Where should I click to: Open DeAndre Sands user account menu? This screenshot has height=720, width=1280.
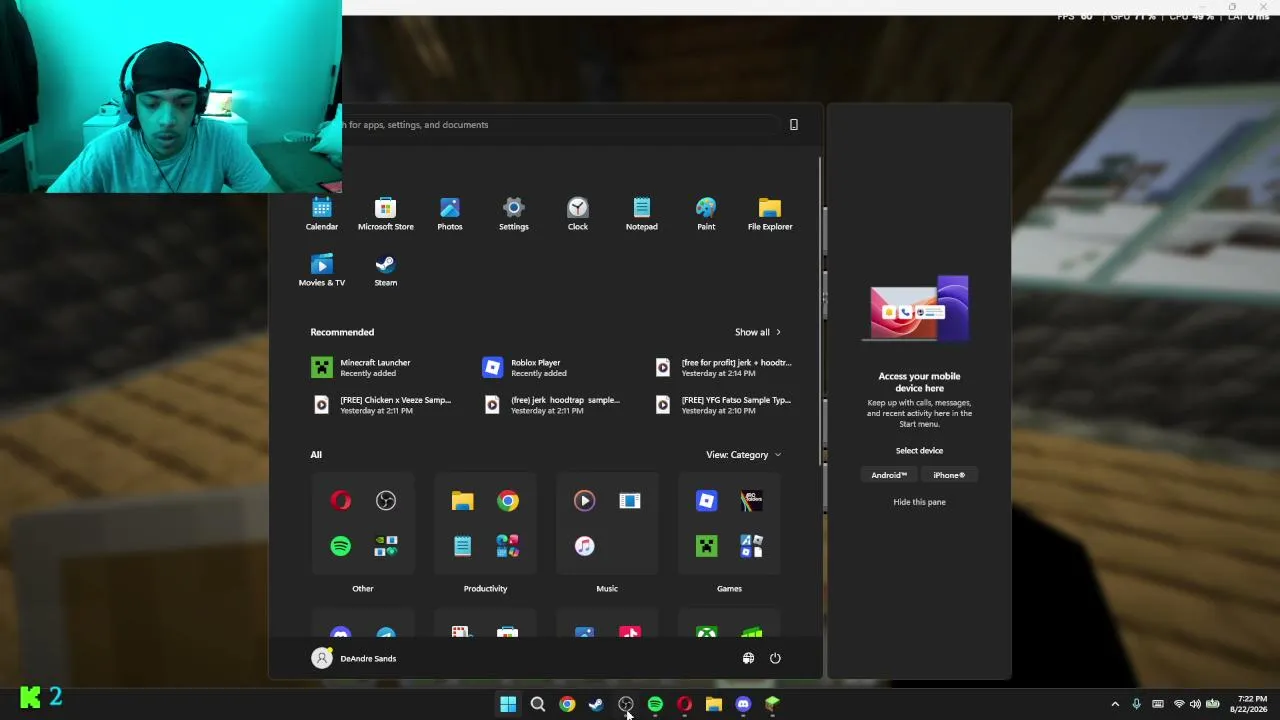click(354, 658)
